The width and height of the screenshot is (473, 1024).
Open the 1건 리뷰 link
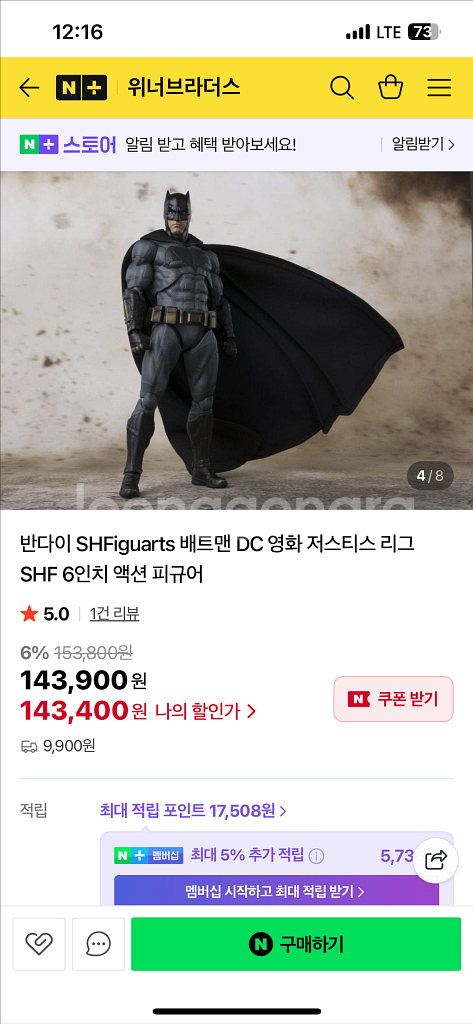click(x=114, y=614)
